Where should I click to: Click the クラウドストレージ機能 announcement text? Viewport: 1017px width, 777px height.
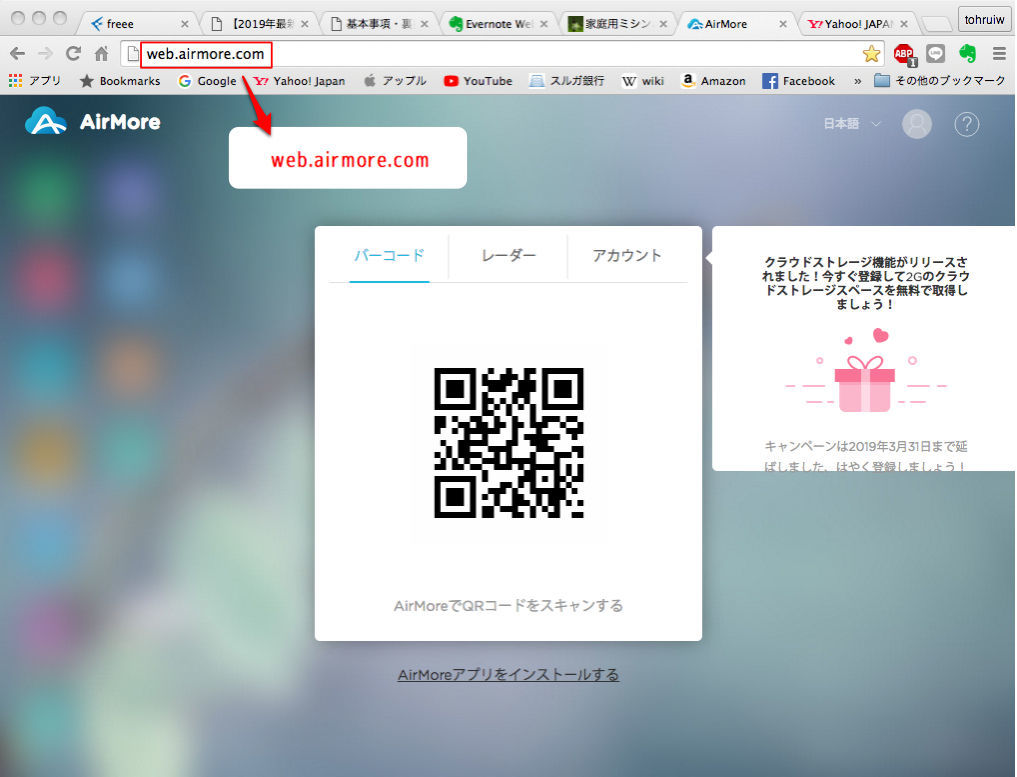[x=866, y=283]
